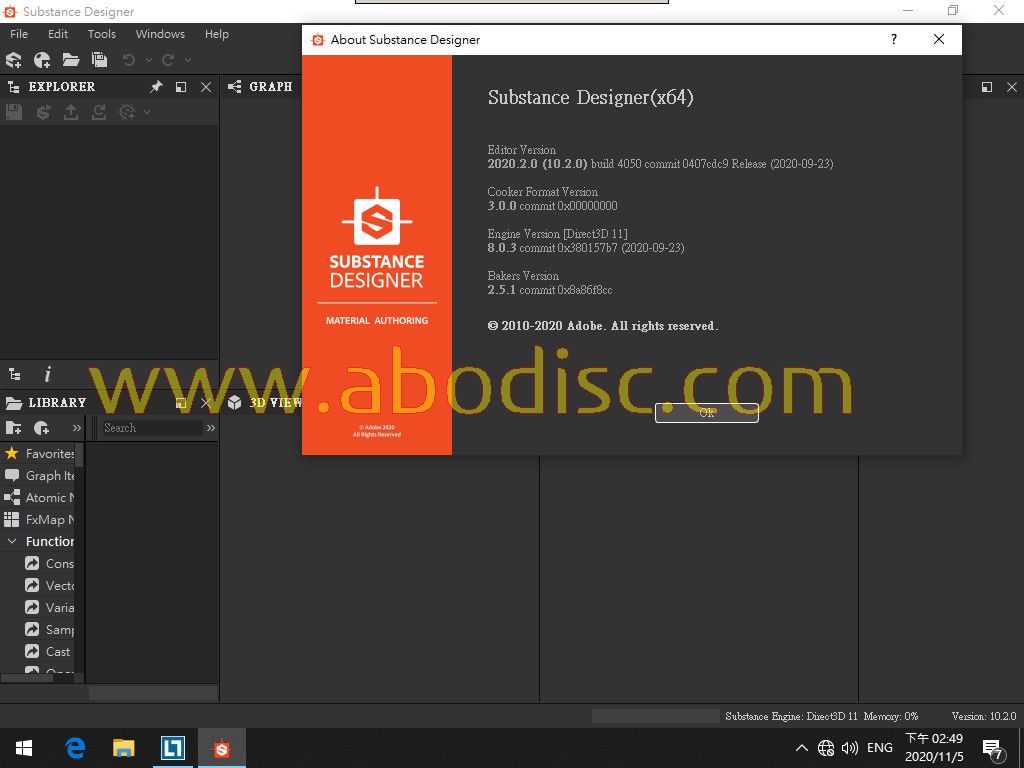Open the Windows menu
Viewport: 1024px width, 768px height.
pos(160,34)
